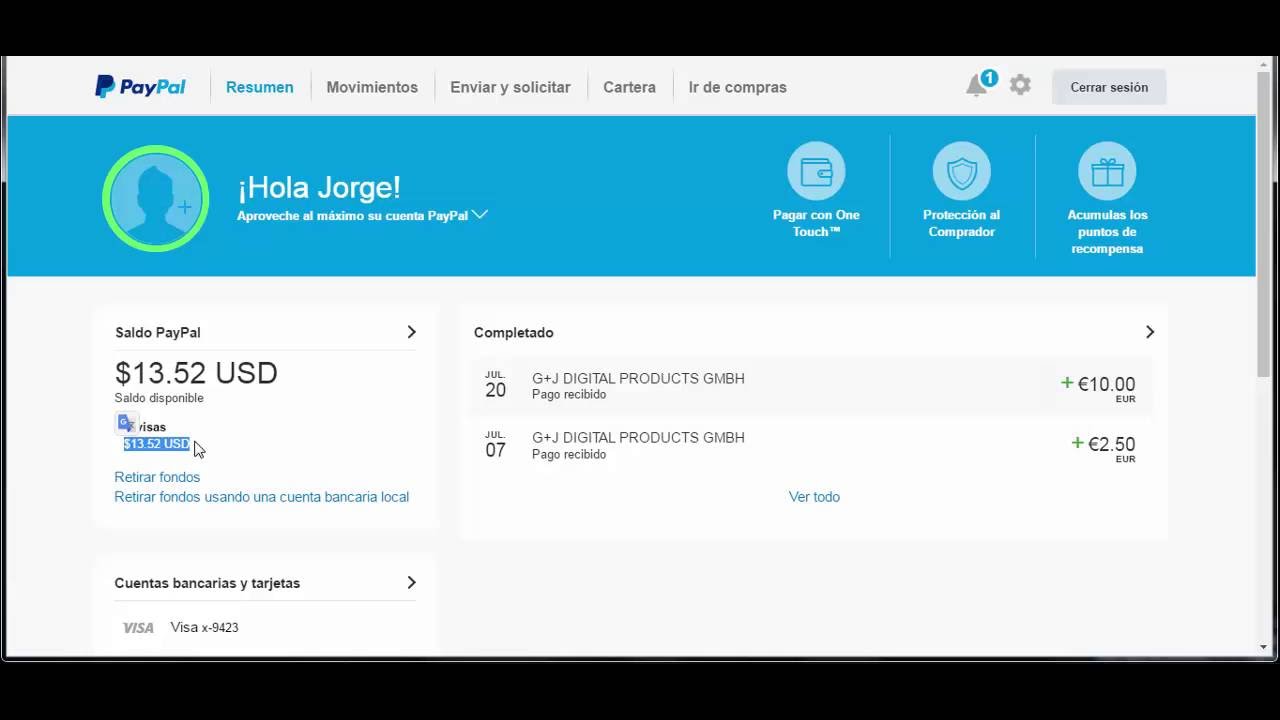
Task: Click the Saldo disponible label
Action: [x=159, y=398]
